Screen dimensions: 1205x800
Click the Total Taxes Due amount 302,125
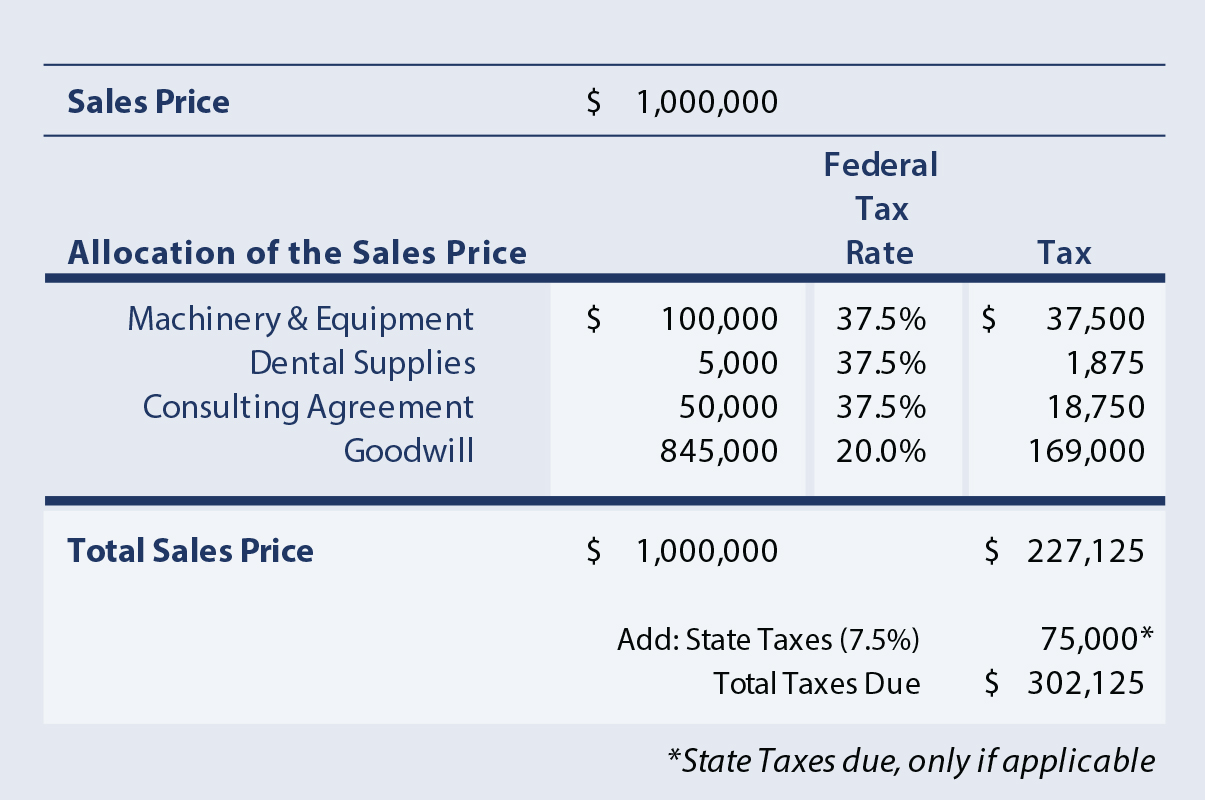[1085, 683]
